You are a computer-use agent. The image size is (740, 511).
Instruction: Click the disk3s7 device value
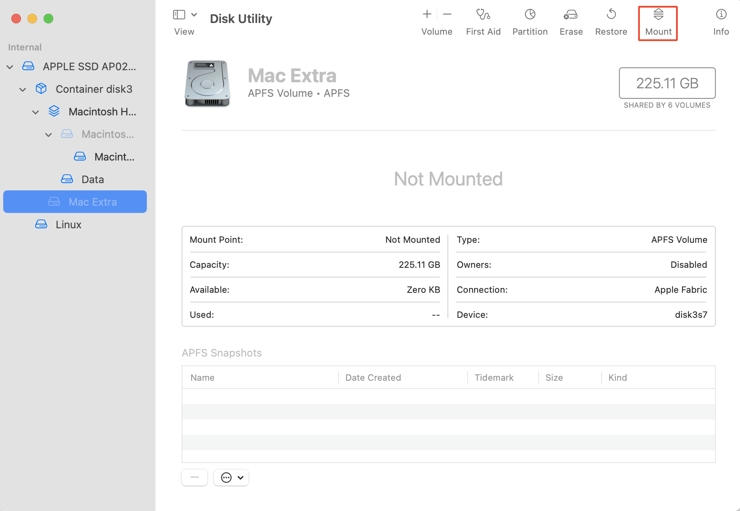click(691, 315)
